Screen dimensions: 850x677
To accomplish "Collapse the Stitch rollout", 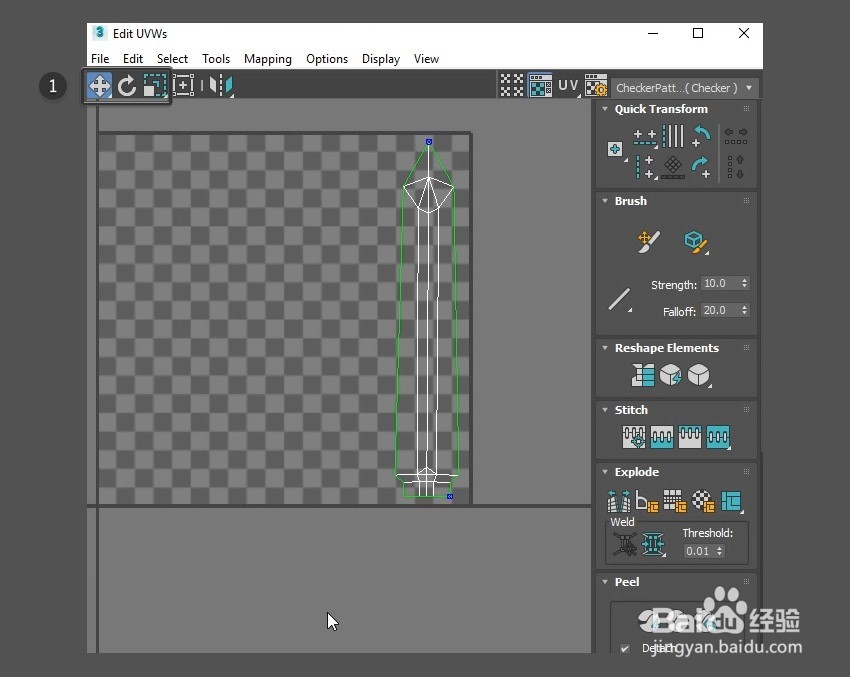I will point(605,410).
